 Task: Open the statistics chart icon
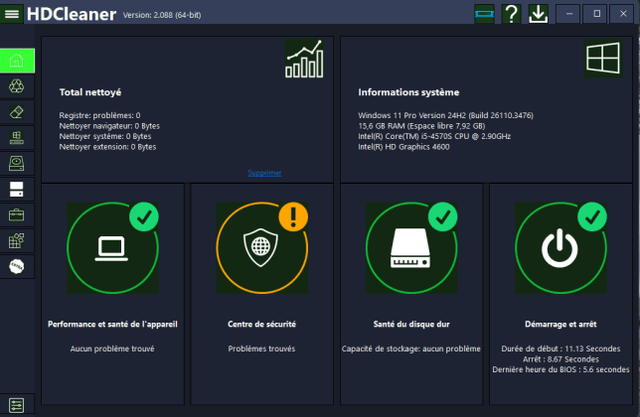pos(304,59)
